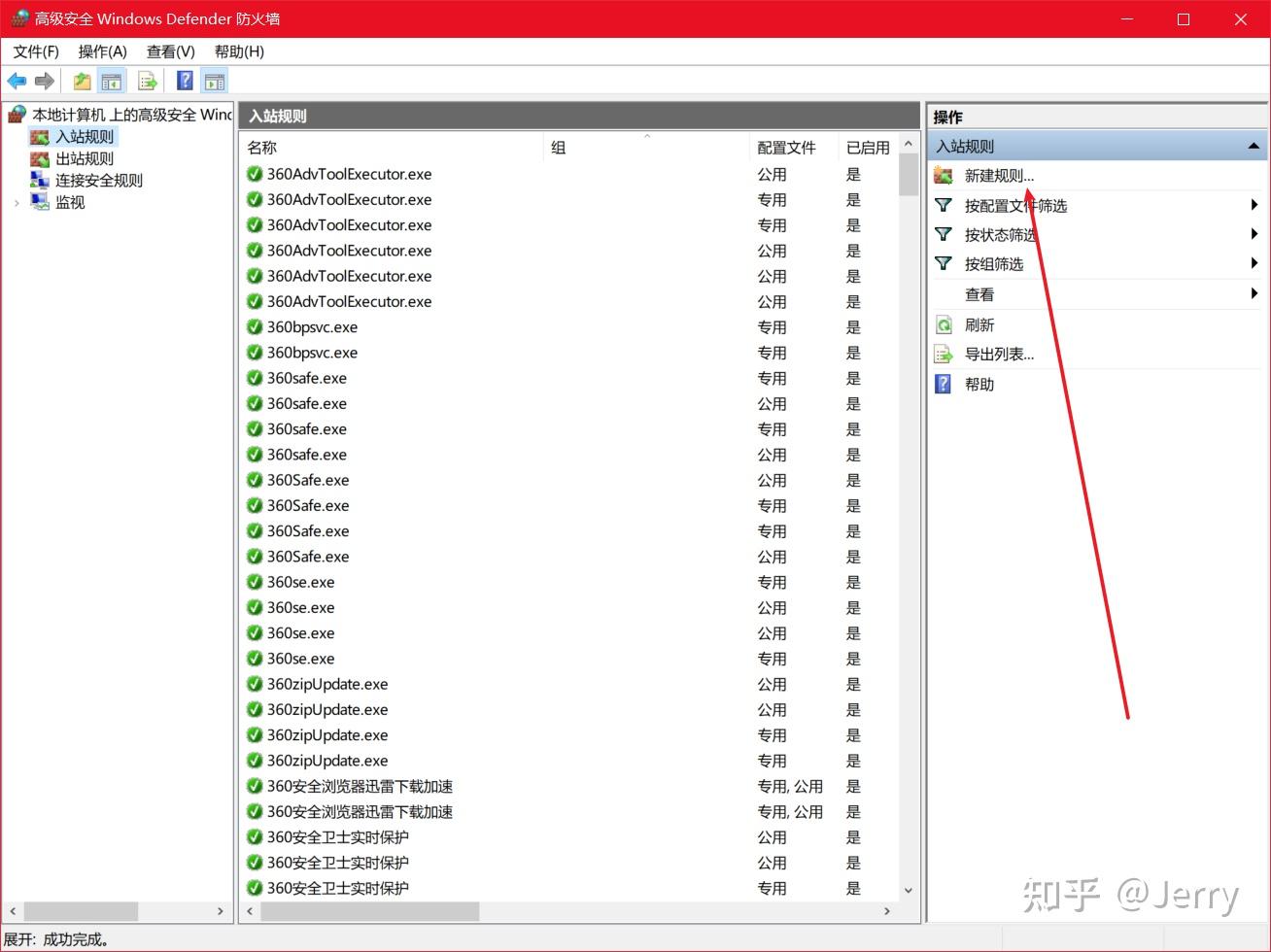Click the root node firewall icon in the tree
This screenshot has width=1271, height=952.
[17, 115]
